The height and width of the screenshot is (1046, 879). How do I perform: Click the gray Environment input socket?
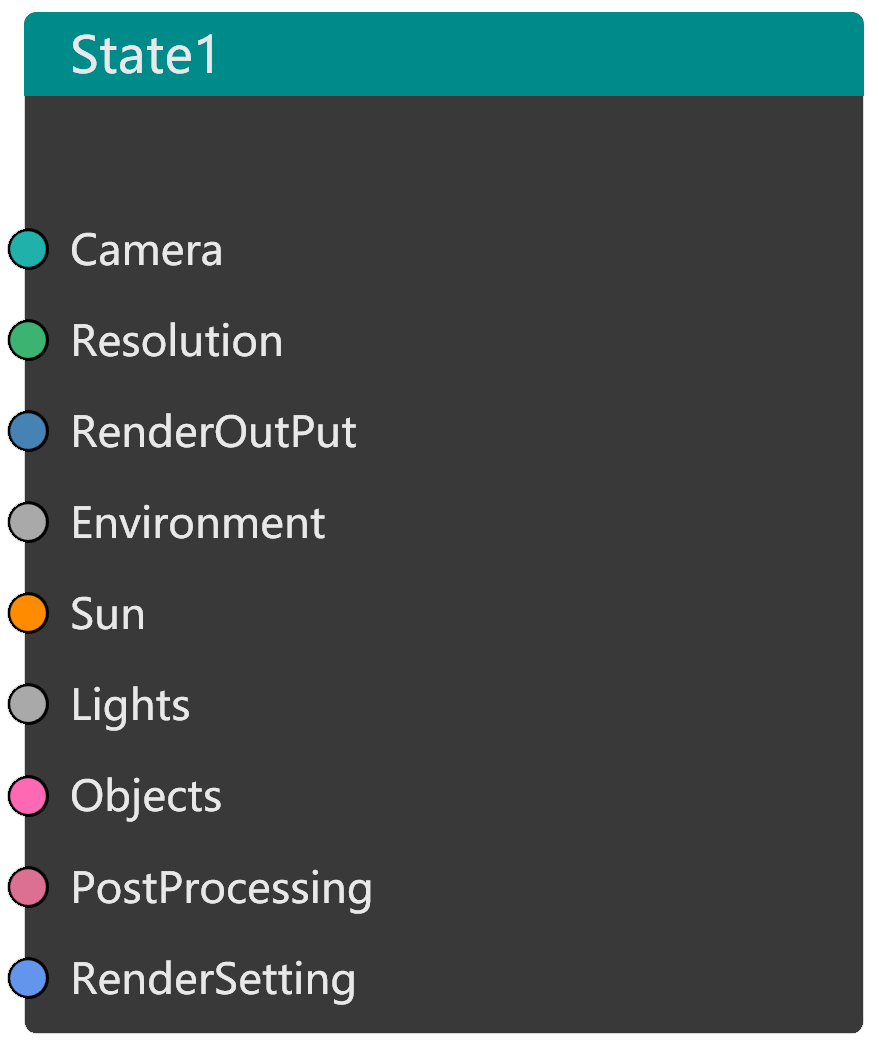click(28, 522)
